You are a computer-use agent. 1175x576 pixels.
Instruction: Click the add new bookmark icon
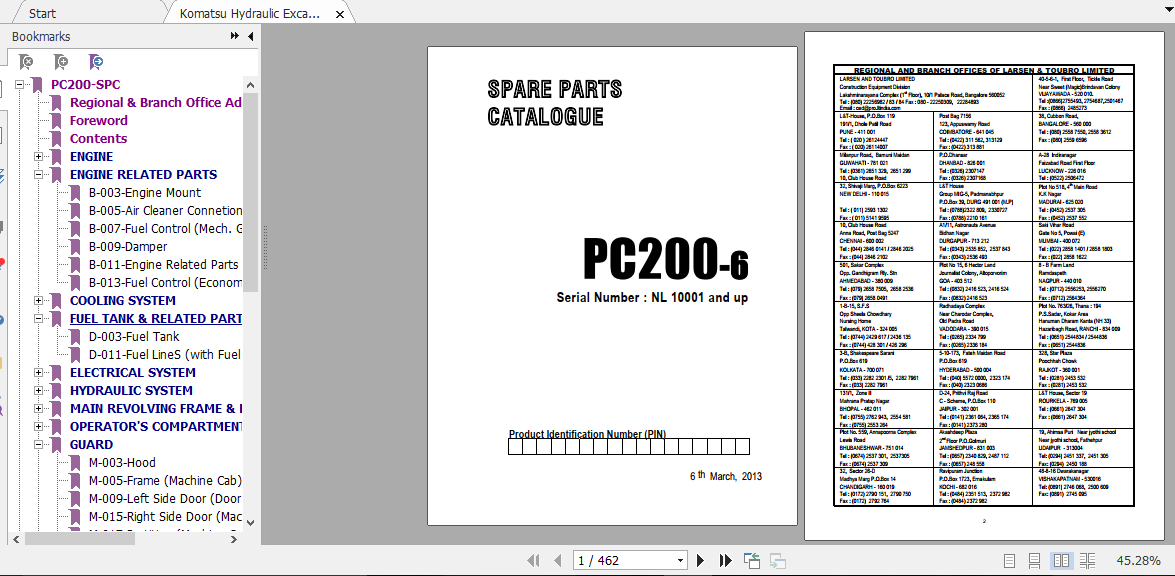[60, 61]
